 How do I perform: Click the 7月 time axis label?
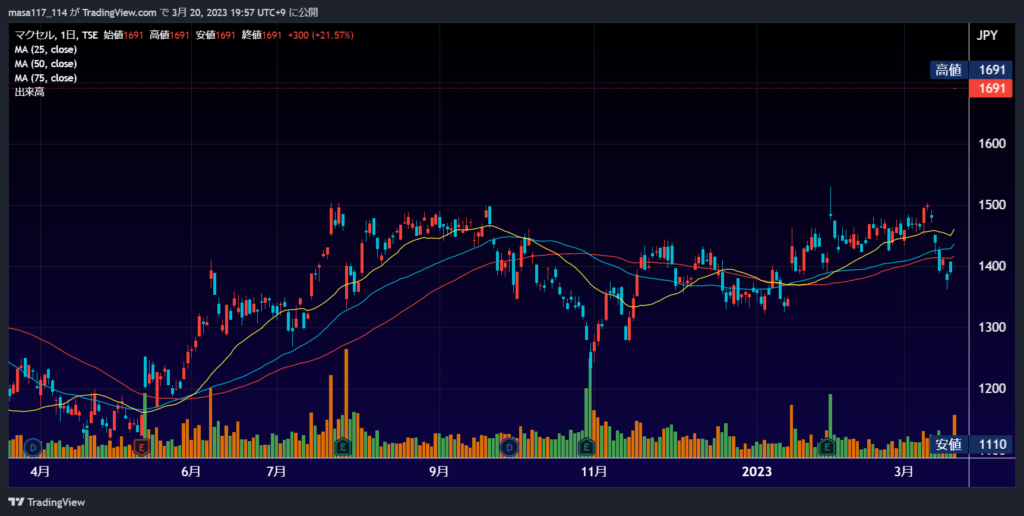277,472
